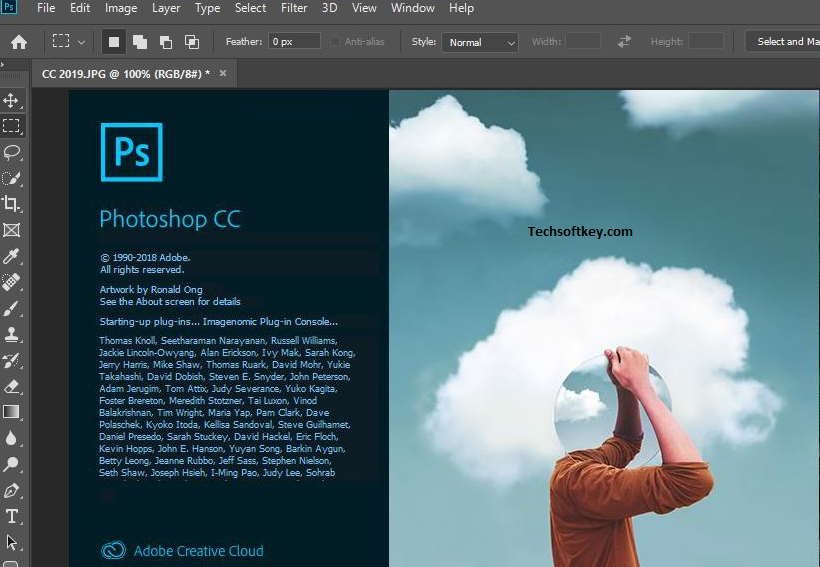Select the Spot Healing Brush tool
The image size is (820, 567).
click(x=11, y=282)
